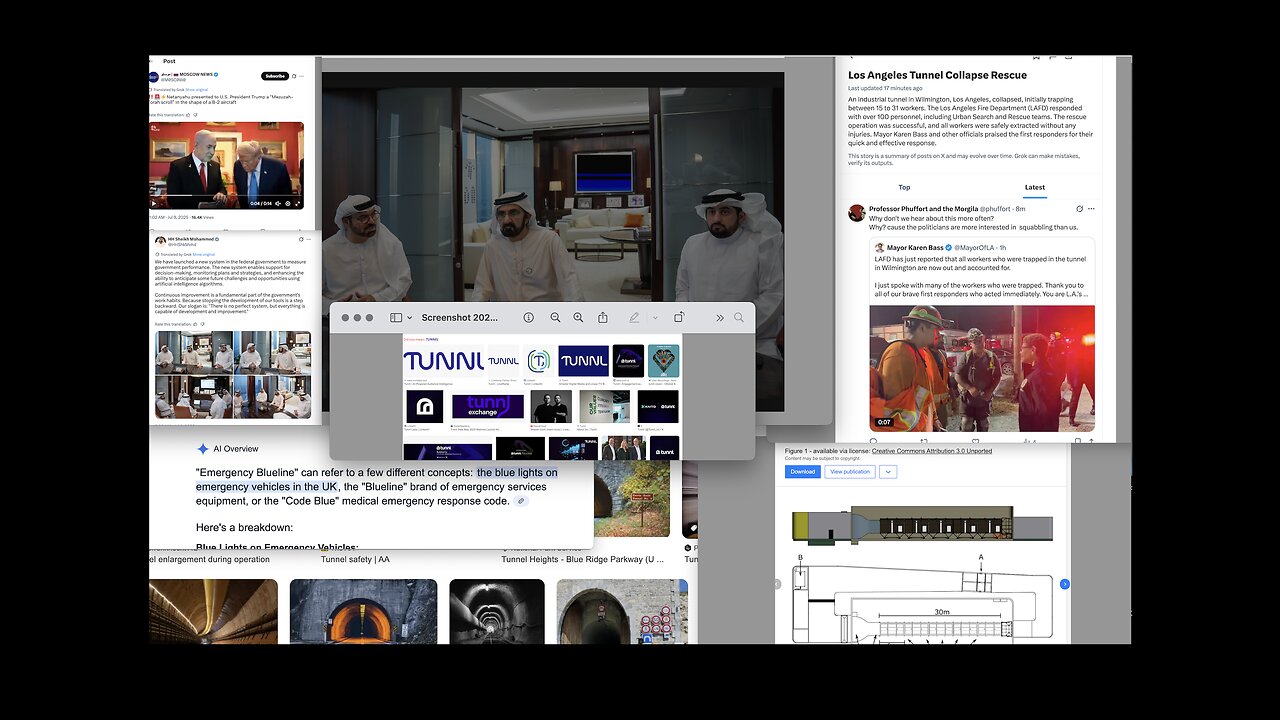Viewport: 1280px width, 720px height.
Task: Mute the Netanyahu Trump video
Action: (x=277, y=203)
